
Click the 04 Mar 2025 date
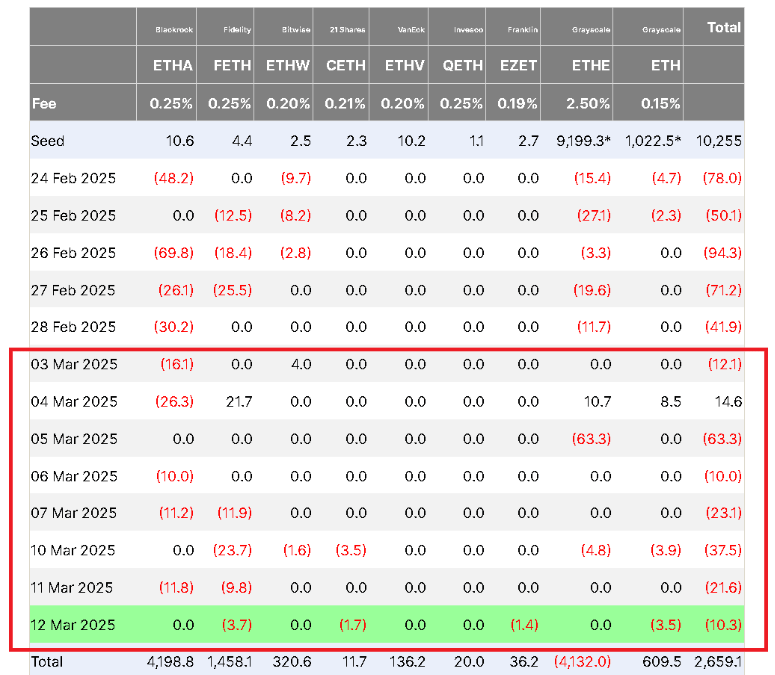click(x=74, y=401)
